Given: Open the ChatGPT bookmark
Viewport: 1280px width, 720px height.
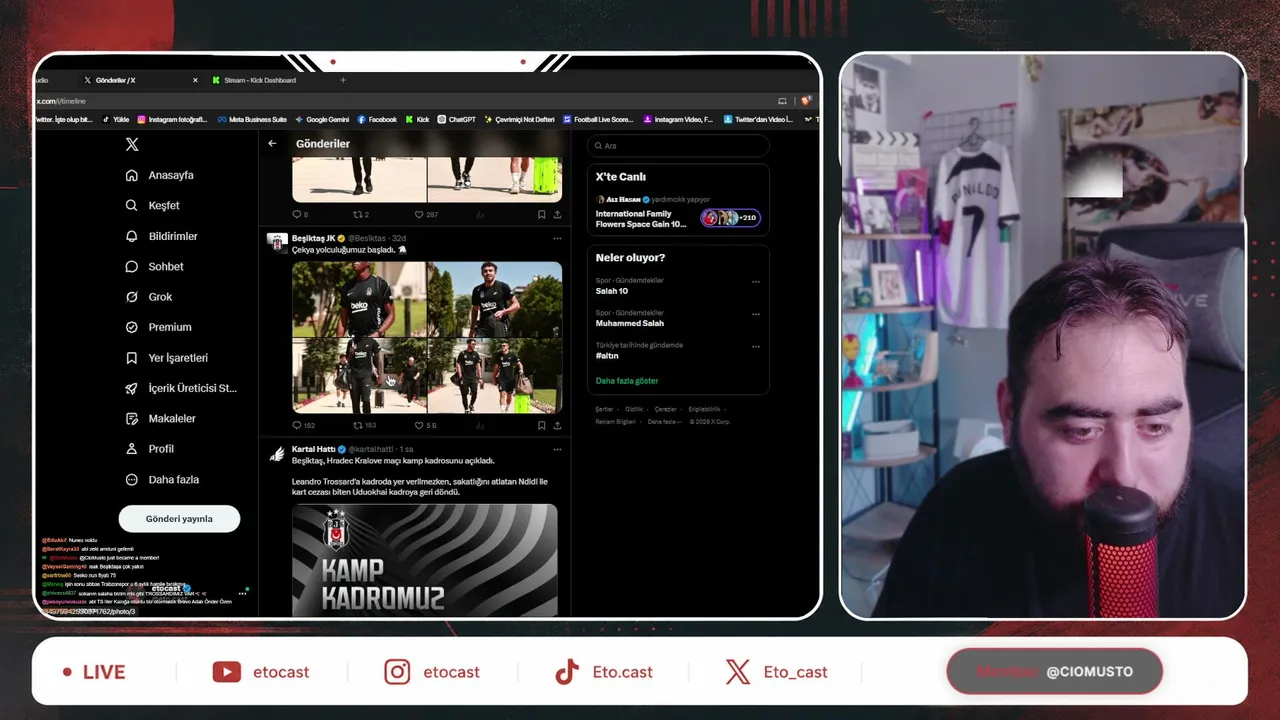Looking at the screenshot, I should [x=457, y=120].
